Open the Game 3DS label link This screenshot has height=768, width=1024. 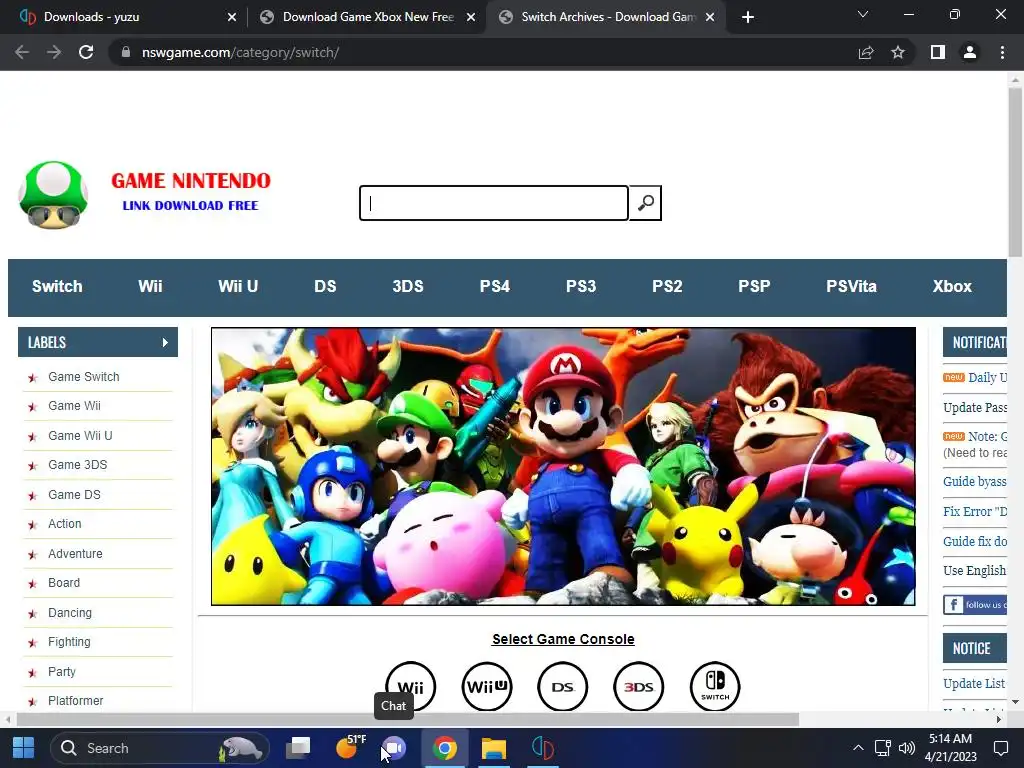pyautogui.click(x=78, y=465)
